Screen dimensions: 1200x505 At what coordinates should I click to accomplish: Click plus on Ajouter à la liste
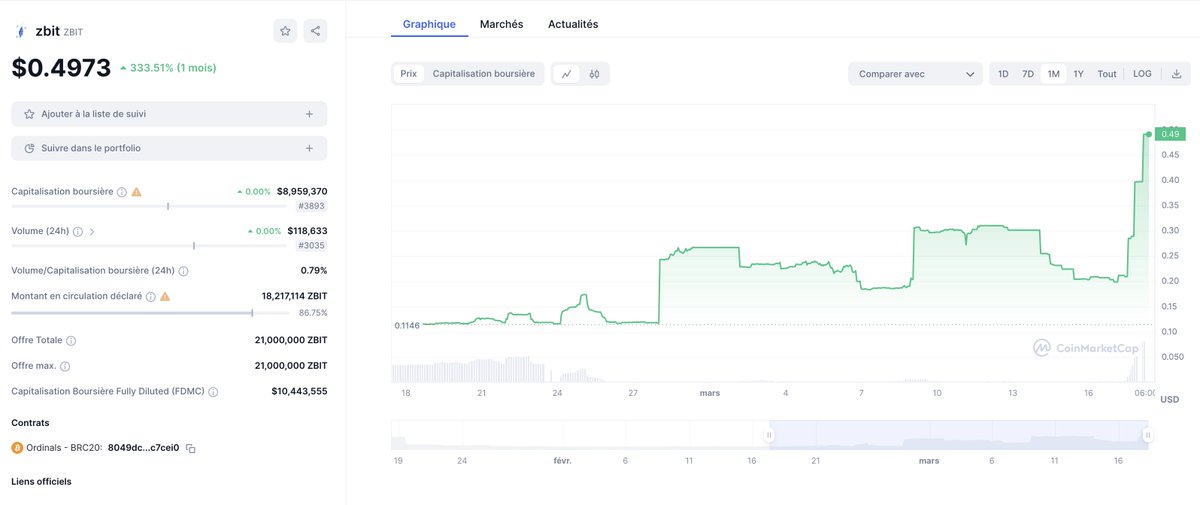(x=309, y=114)
